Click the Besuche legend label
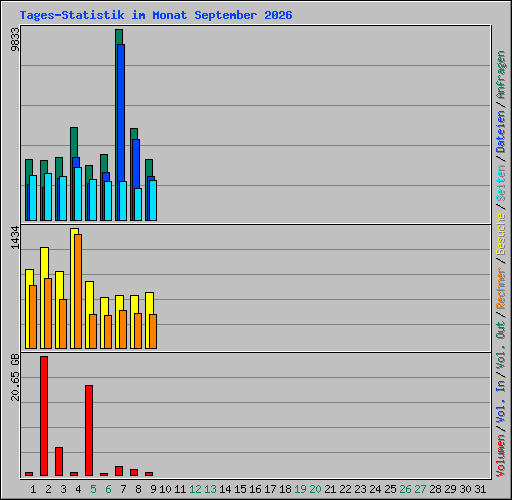 [x=501, y=234]
